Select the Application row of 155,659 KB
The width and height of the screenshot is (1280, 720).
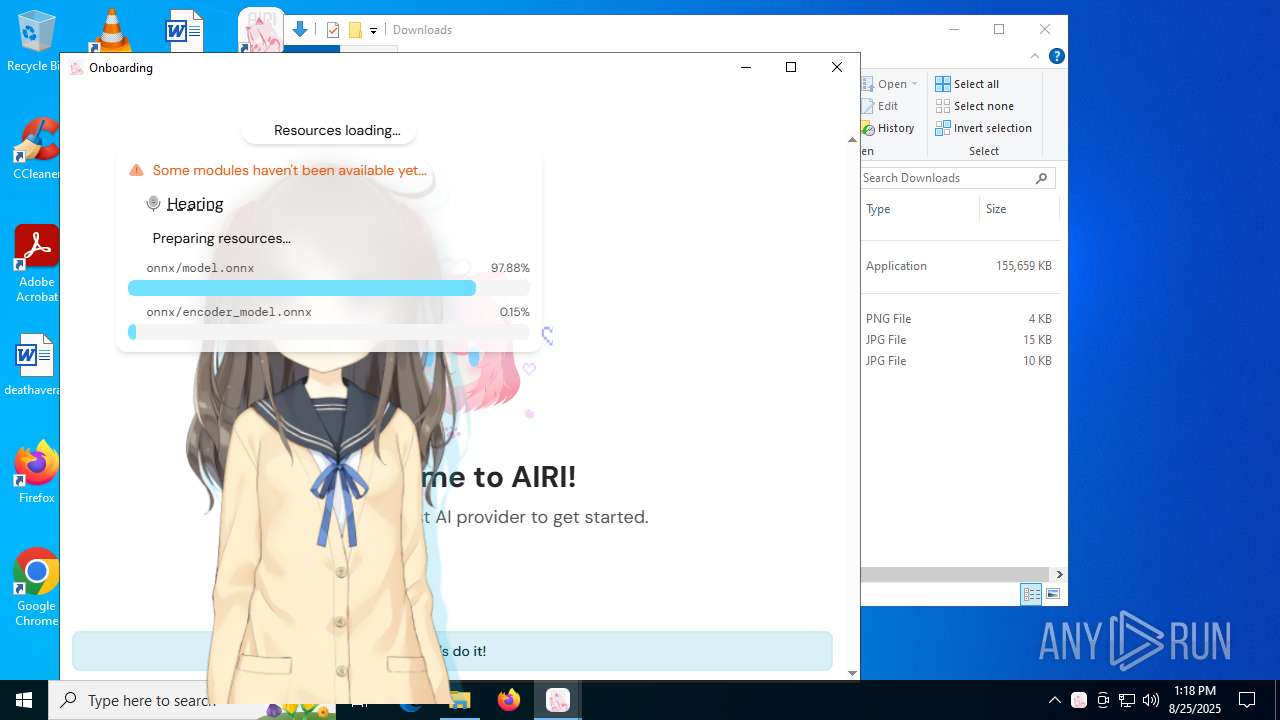point(960,266)
